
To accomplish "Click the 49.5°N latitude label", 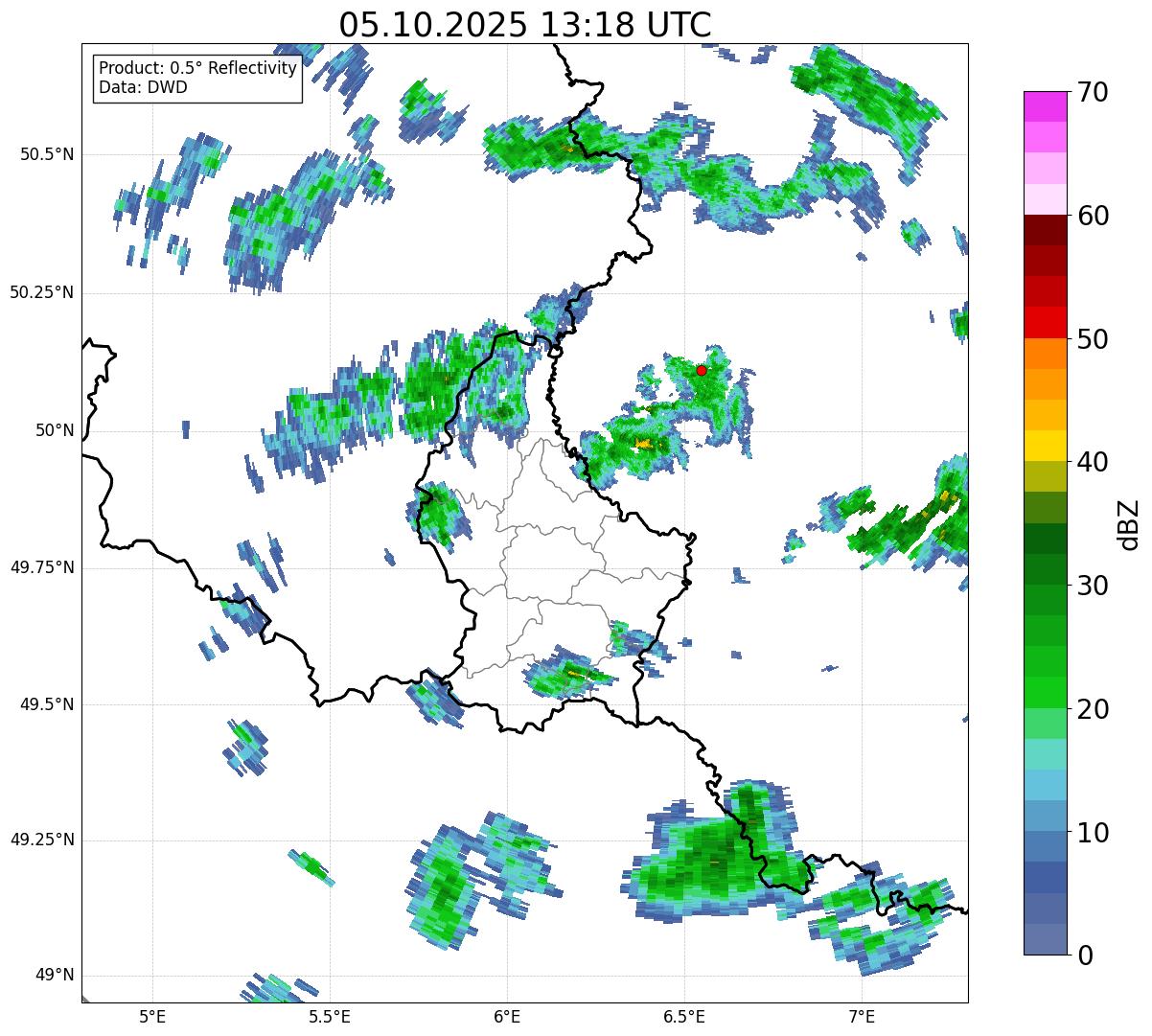I will point(46,704).
